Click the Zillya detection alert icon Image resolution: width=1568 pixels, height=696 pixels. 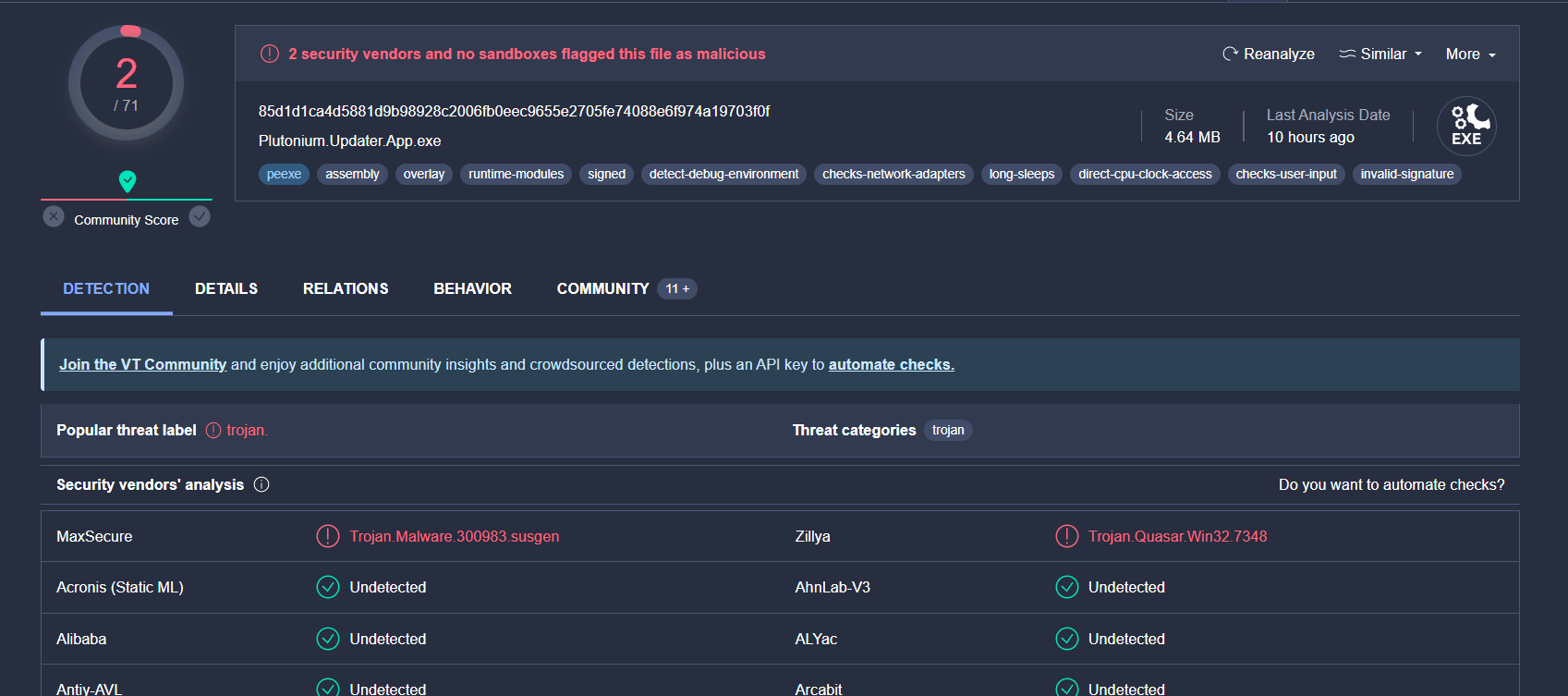(1067, 536)
